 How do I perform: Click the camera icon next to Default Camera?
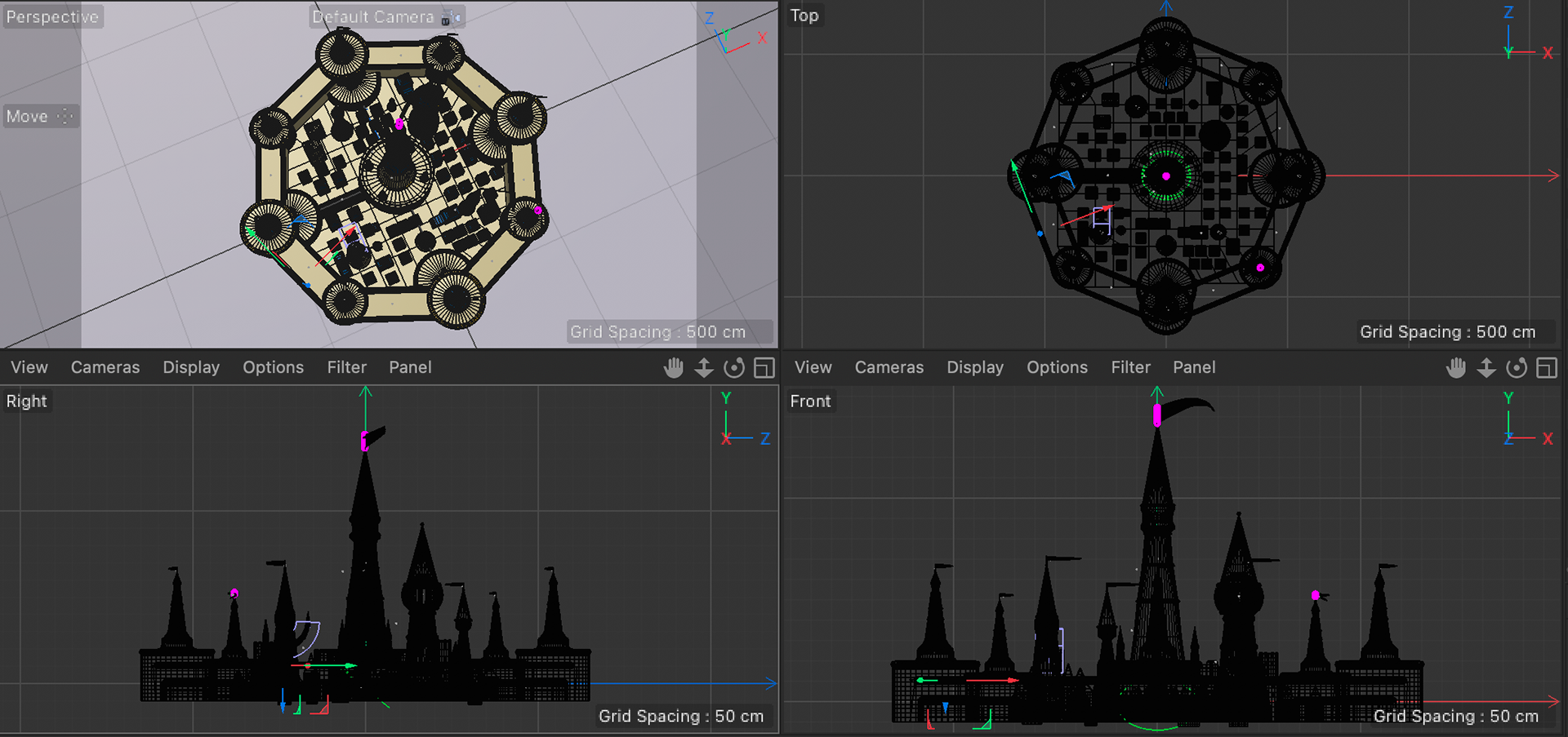(x=451, y=17)
